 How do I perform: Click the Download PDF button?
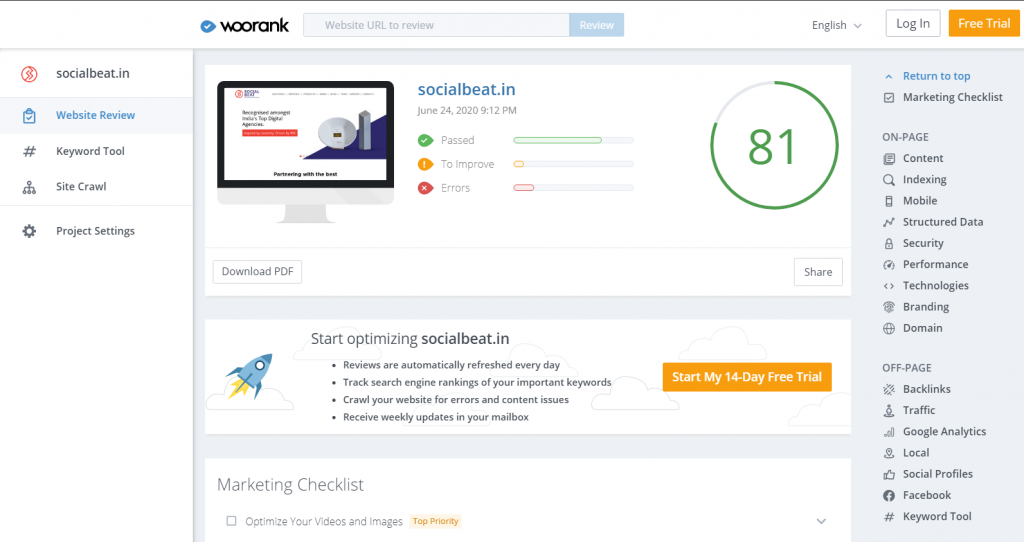coord(257,272)
